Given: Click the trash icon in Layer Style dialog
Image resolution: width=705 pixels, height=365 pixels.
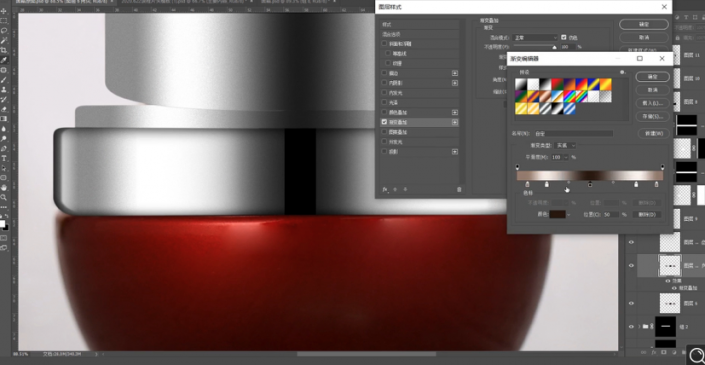Looking at the screenshot, I should tap(459, 190).
